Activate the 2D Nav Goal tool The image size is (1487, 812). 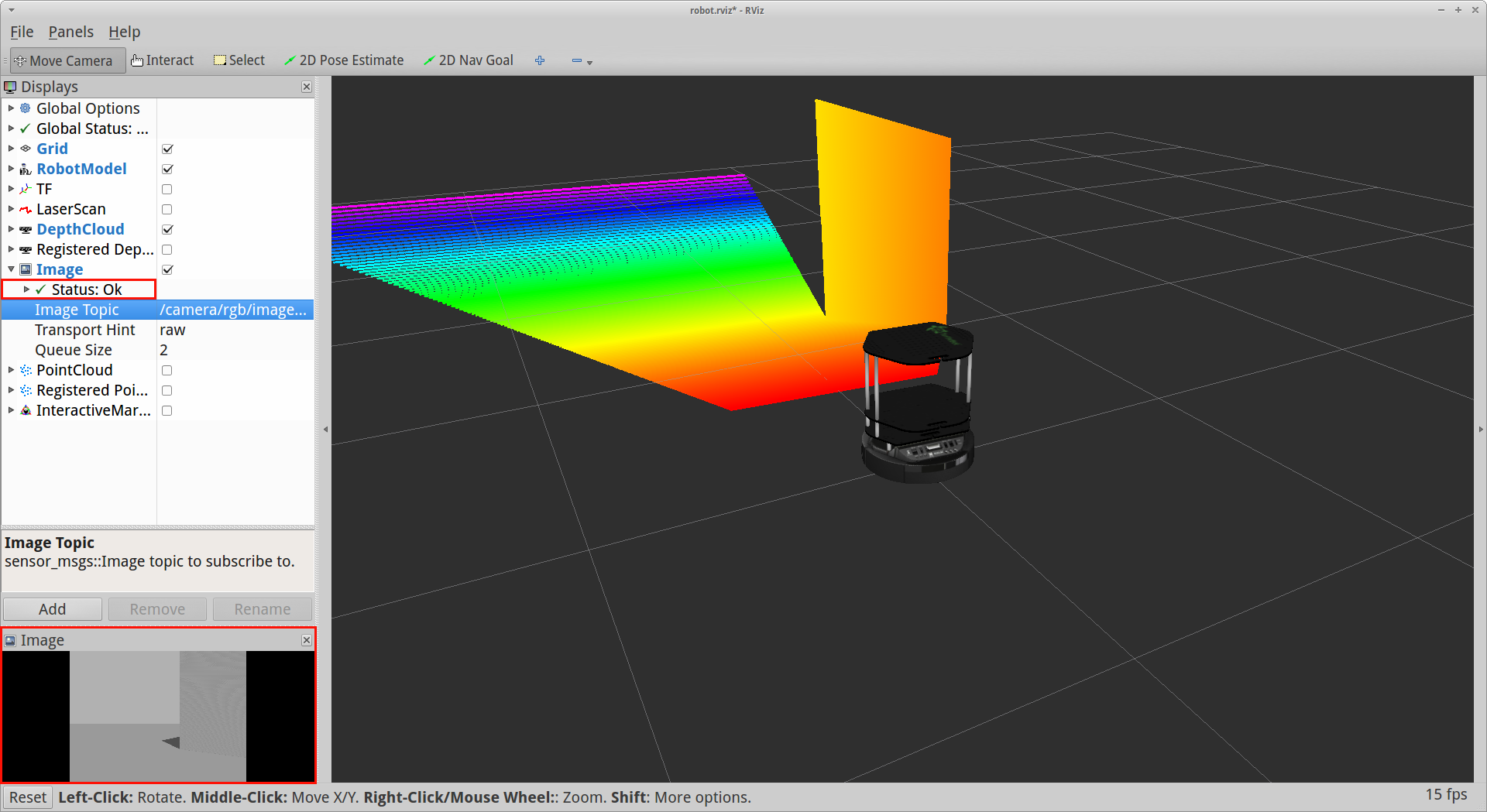click(x=469, y=60)
